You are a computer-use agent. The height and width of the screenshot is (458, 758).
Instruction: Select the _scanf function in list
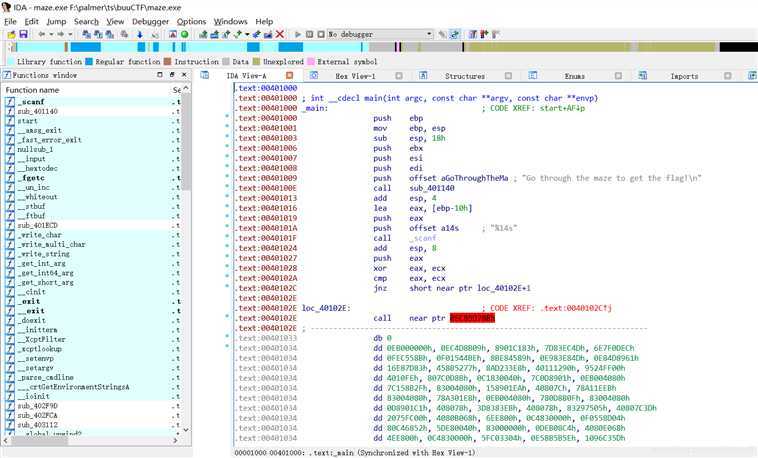tap(92, 102)
